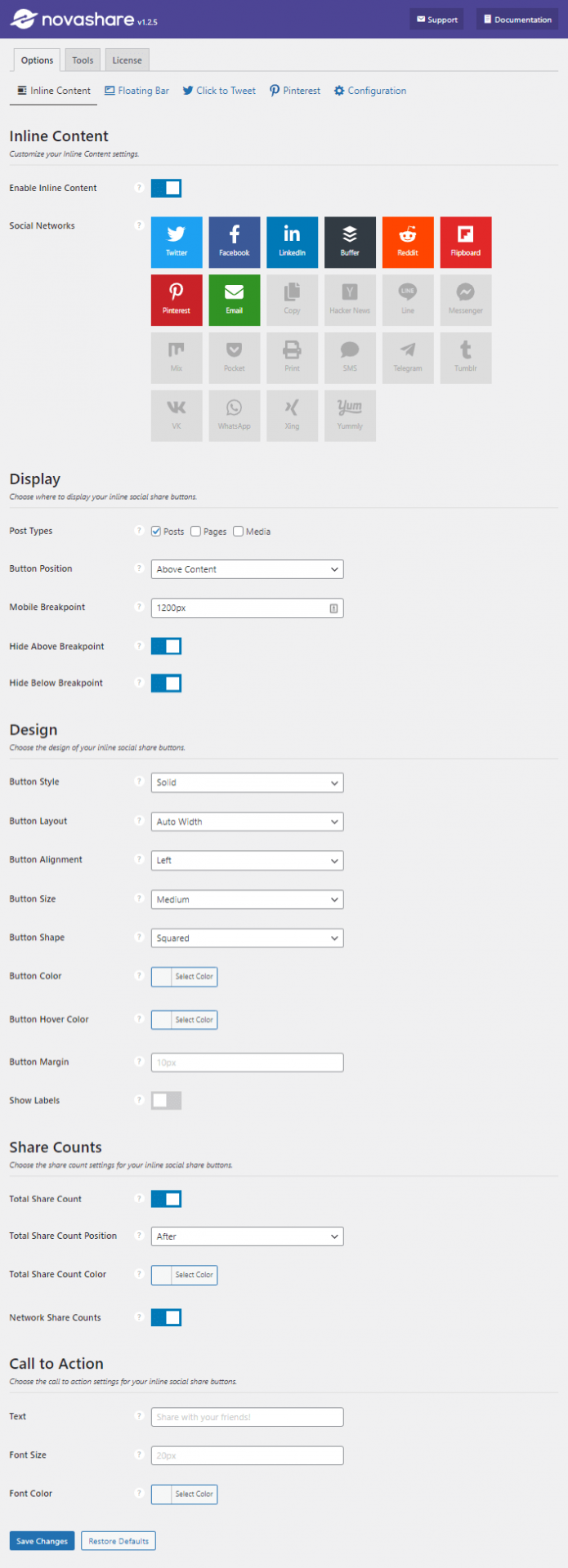Disable the Enable Inline Content toggle
The image size is (568, 1568).
(166, 188)
